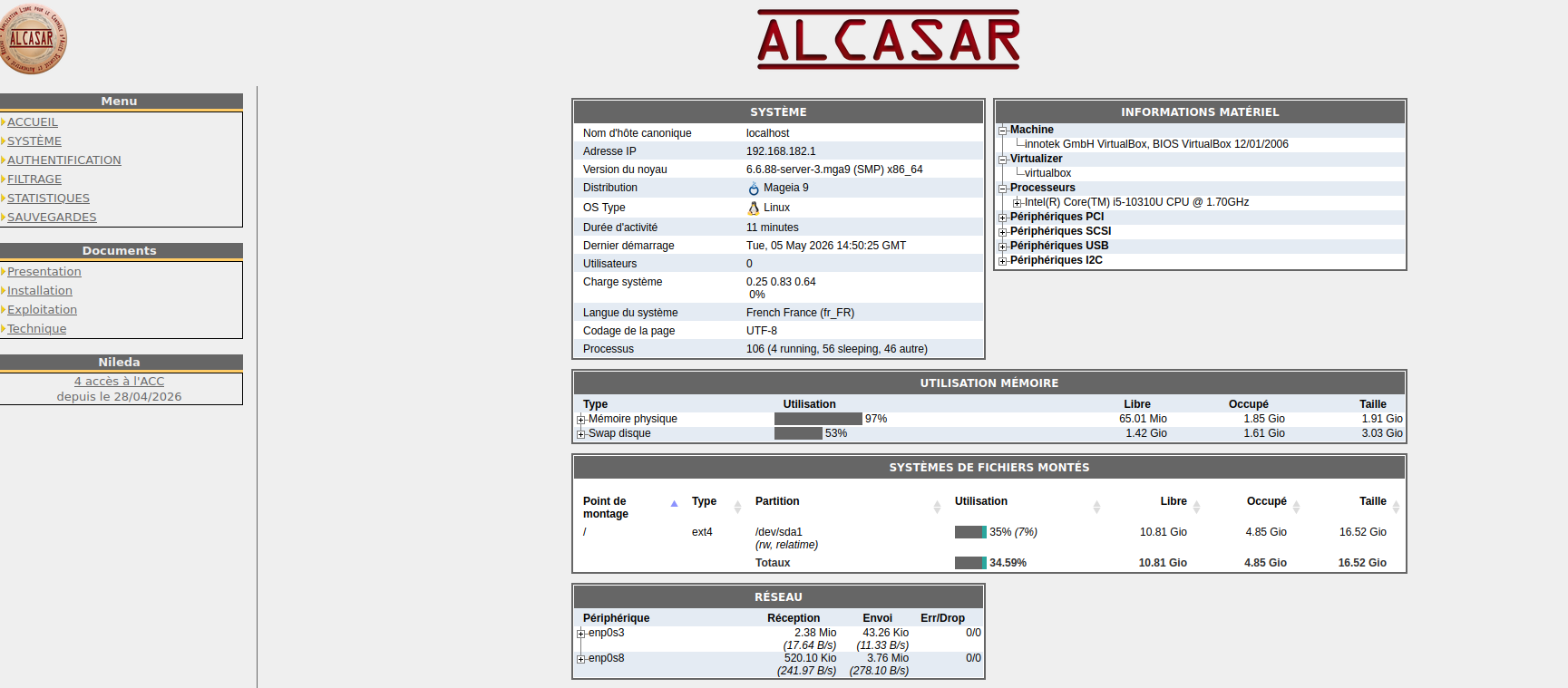
Task: Click the RÉSEAU panel header
Action: 778,597
